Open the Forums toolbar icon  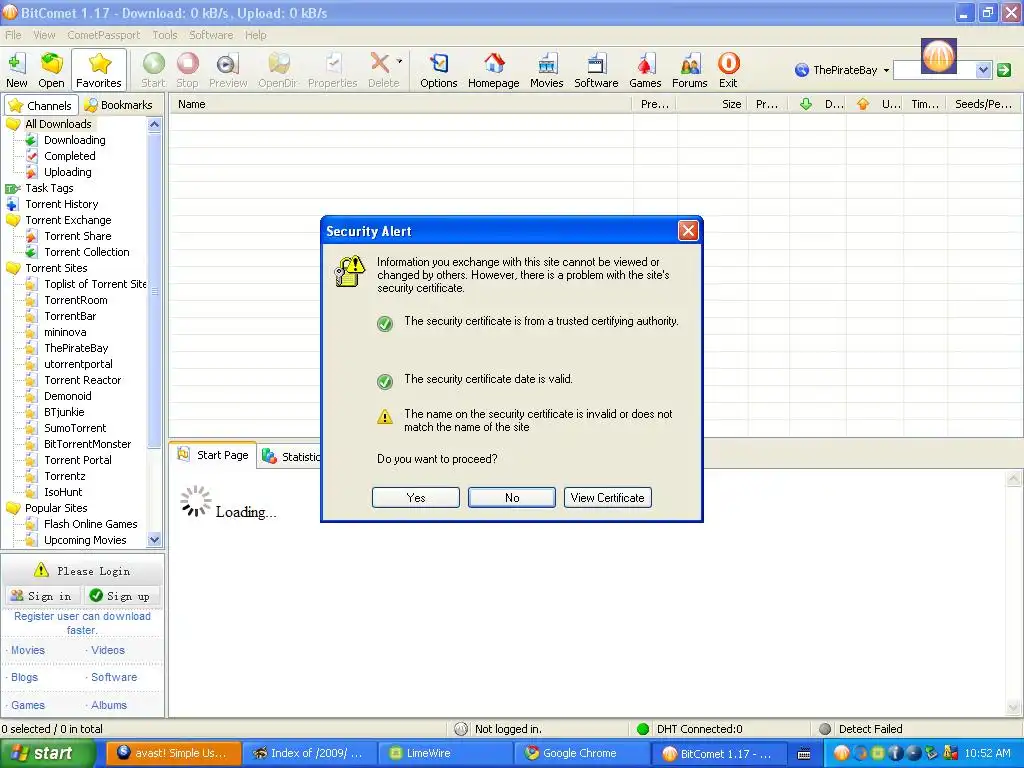pos(690,70)
